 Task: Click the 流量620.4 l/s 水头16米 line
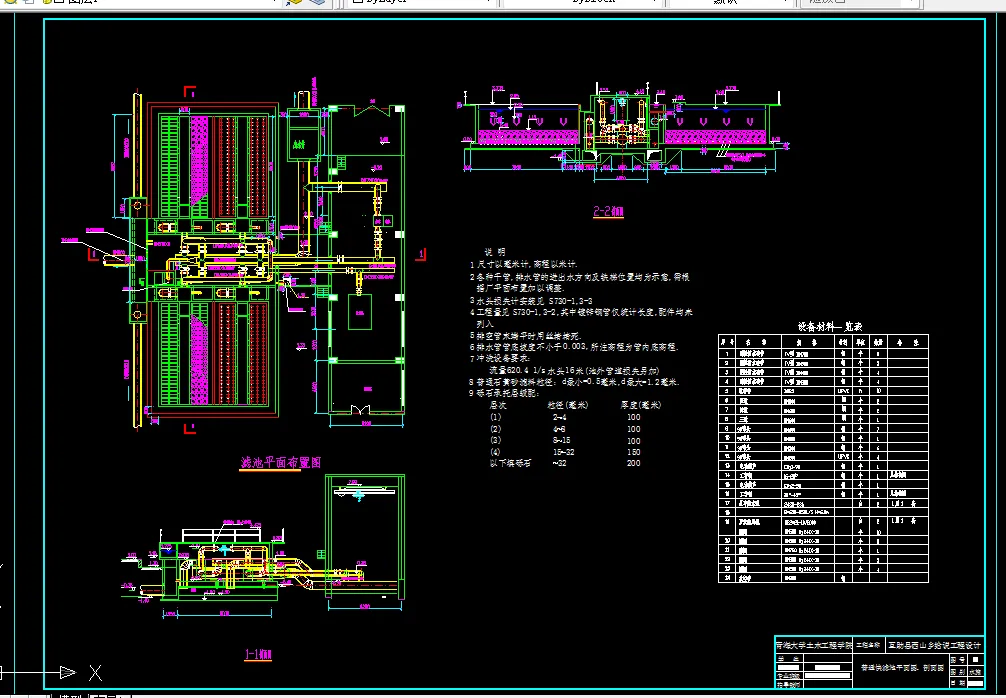tap(574, 371)
